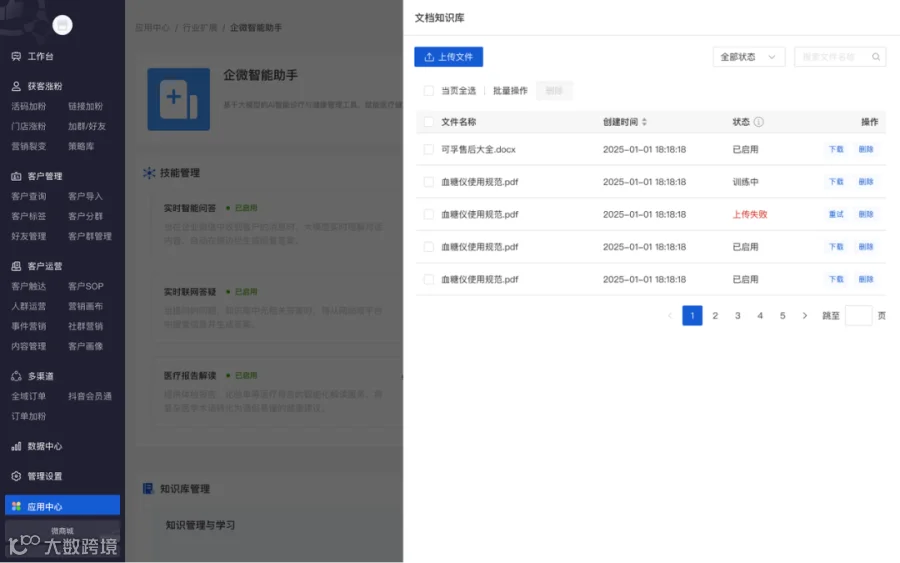This screenshot has height=563, width=900.
Task: Select checkbox for 可孚售后大全.docx
Action: [429, 149]
